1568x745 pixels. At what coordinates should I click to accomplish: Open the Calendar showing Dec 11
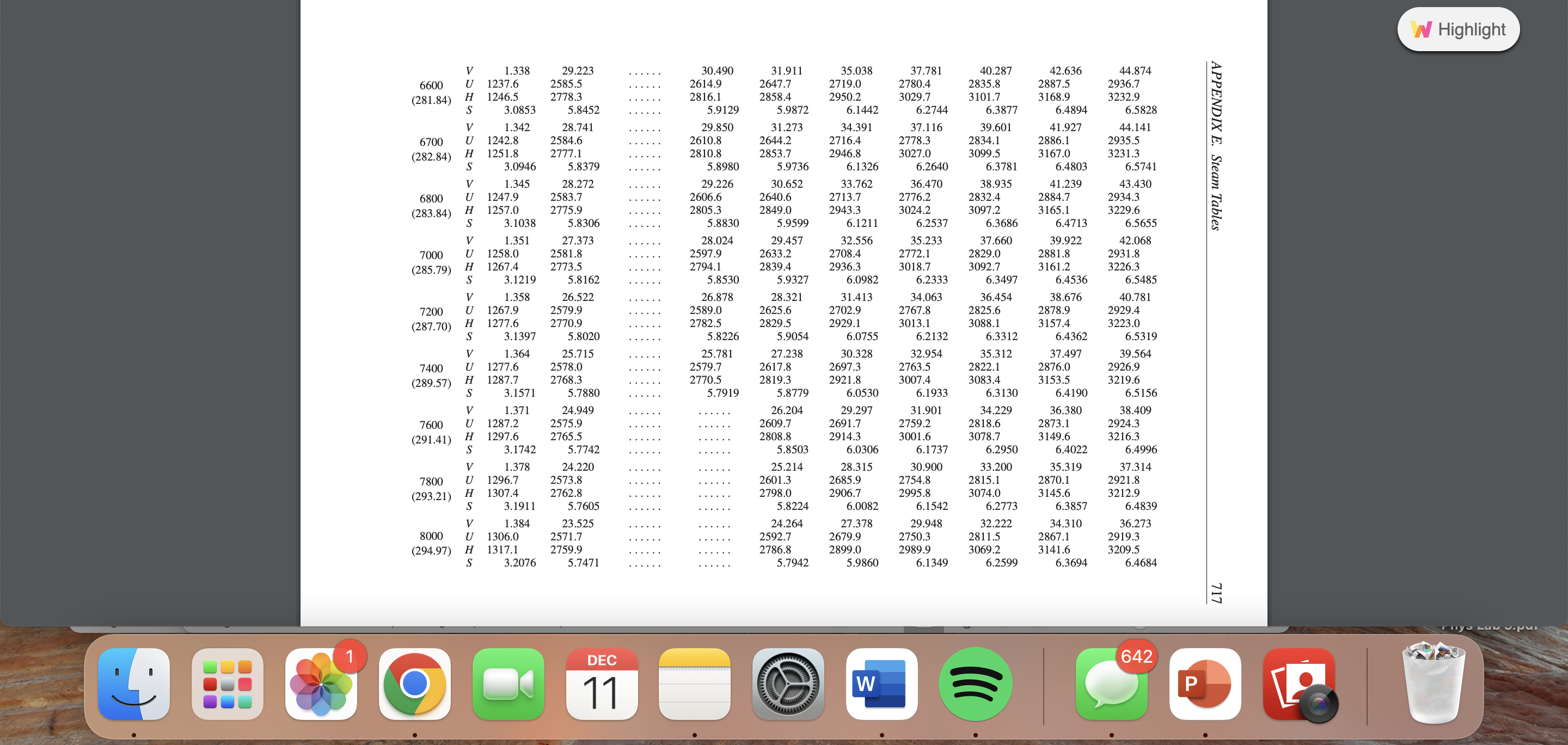coord(602,684)
